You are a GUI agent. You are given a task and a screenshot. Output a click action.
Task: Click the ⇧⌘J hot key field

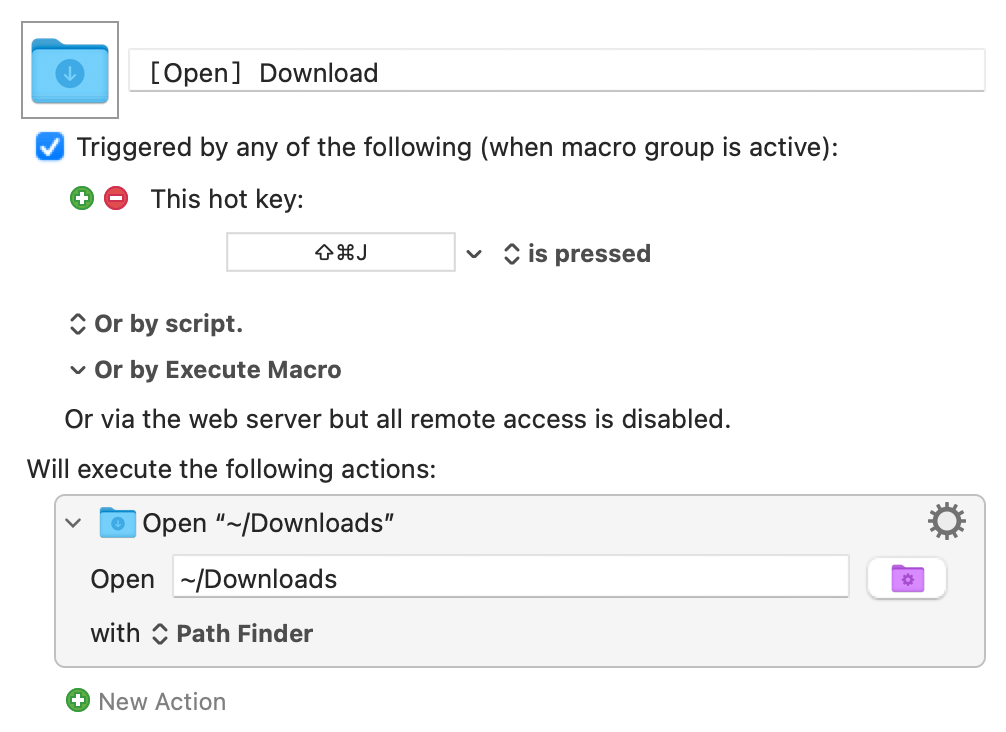340,253
